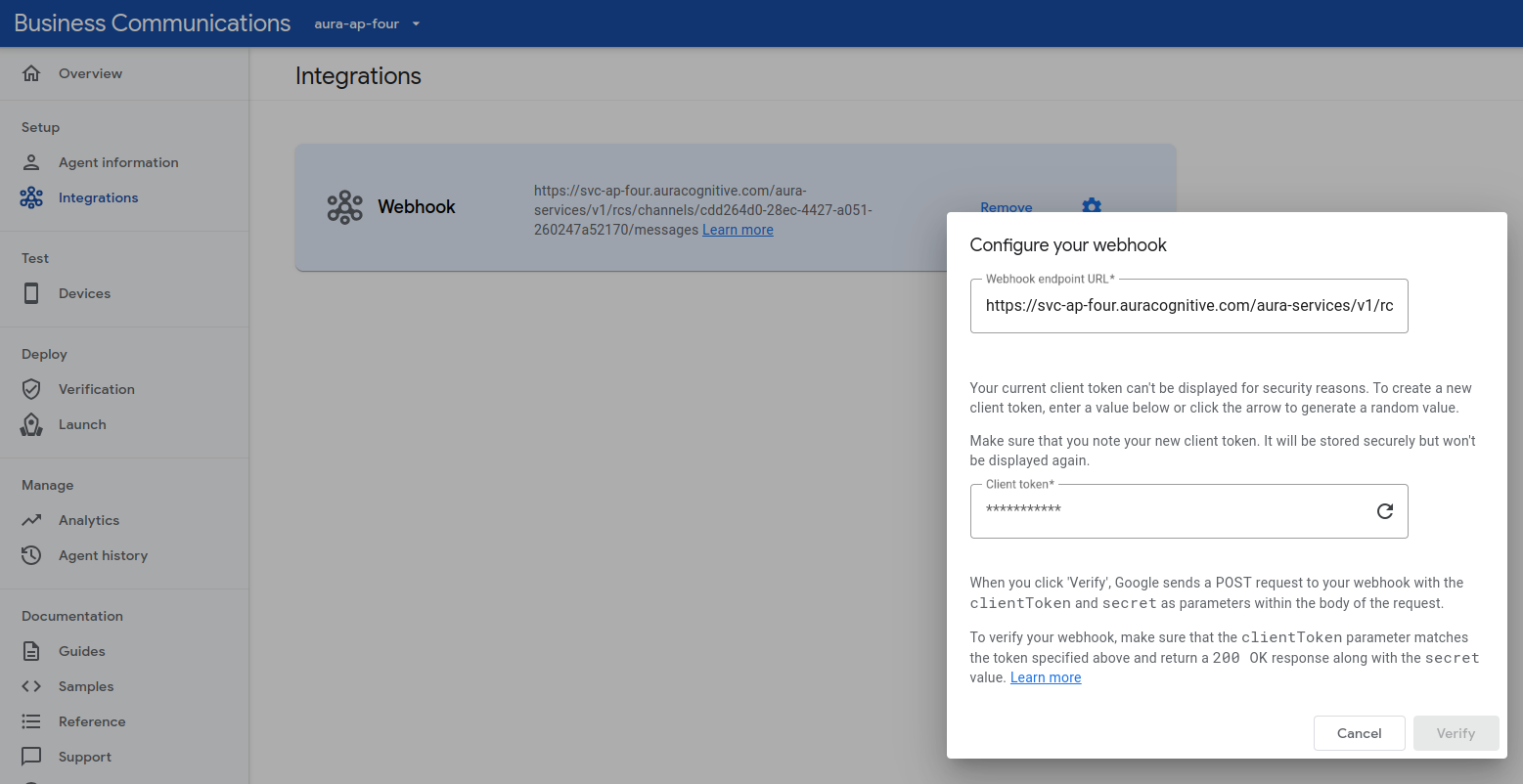Click the Business Communications title

153,23
